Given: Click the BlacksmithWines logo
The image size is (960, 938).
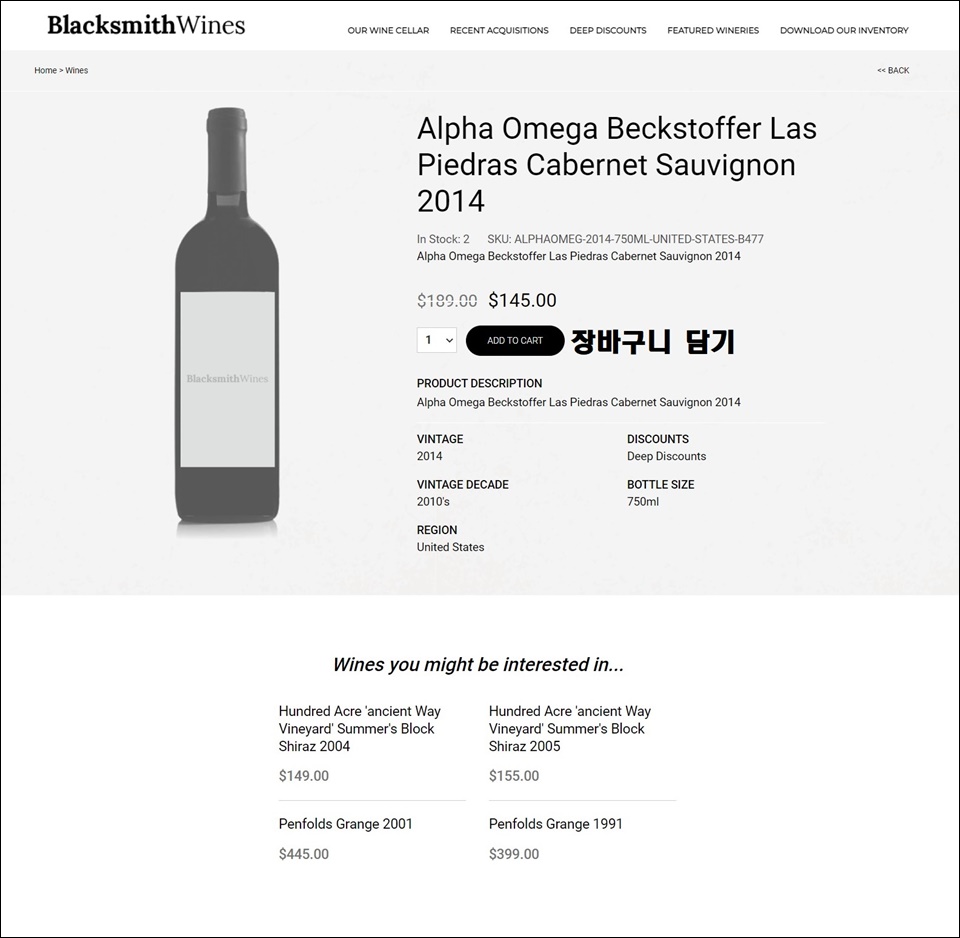Looking at the screenshot, I should 146,25.
